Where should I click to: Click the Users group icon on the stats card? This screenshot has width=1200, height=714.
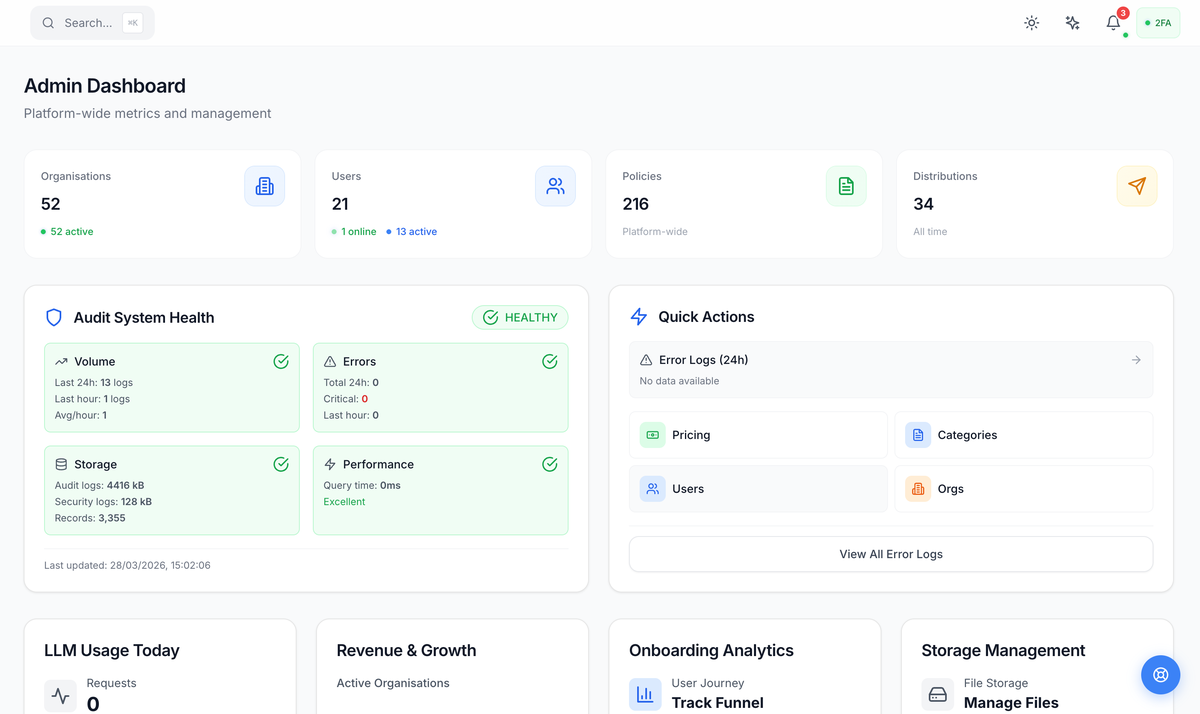[x=555, y=186]
